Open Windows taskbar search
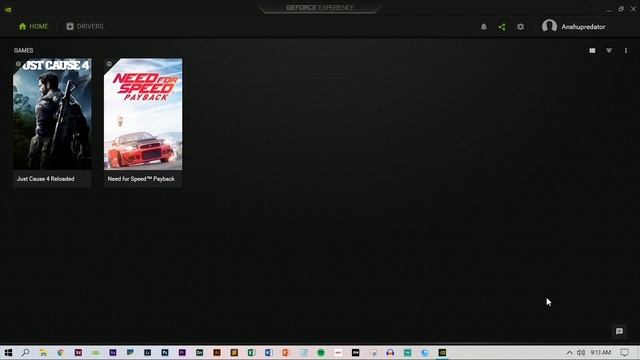 pos(25,353)
